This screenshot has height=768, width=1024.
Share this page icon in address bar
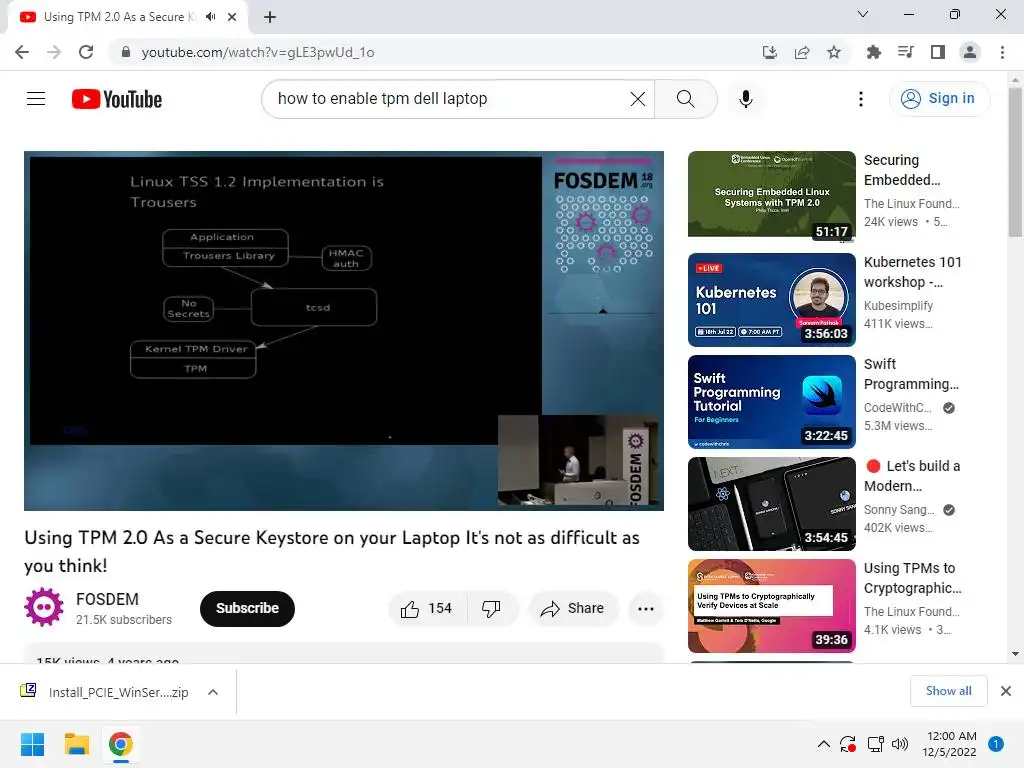(802, 52)
